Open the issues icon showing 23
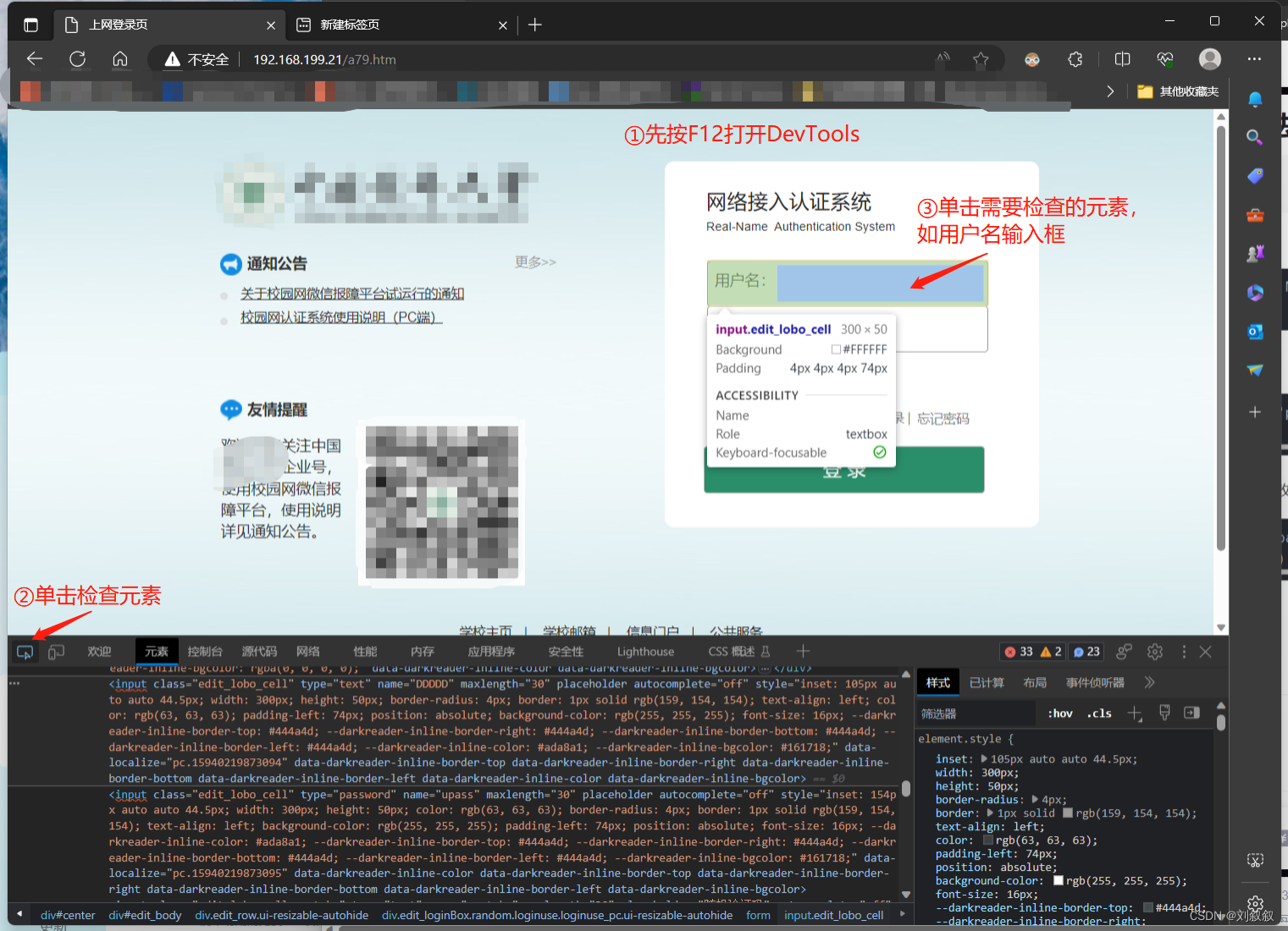Image resolution: width=1288 pixels, height=931 pixels. (1085, 651)
